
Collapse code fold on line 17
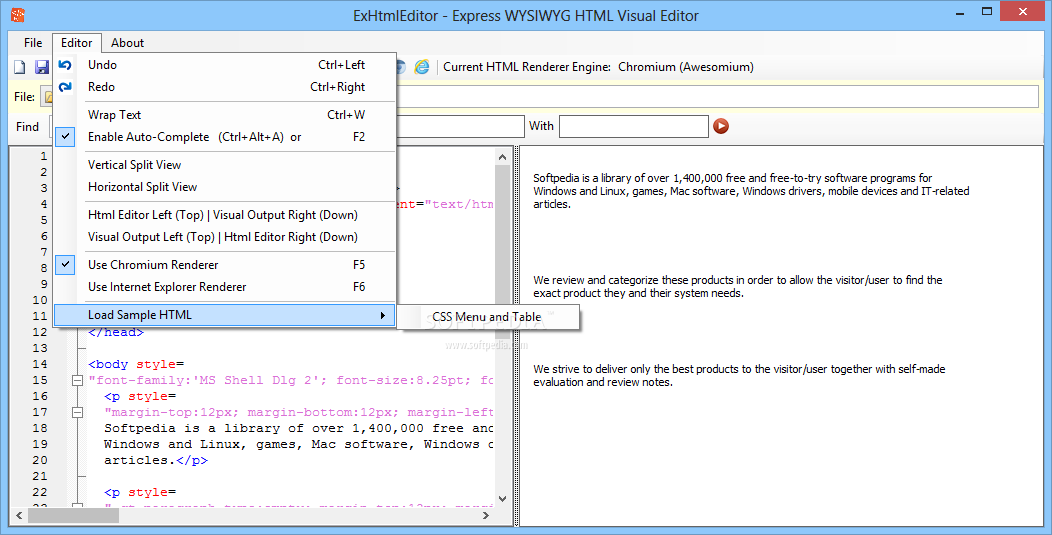tap(77, 412)
